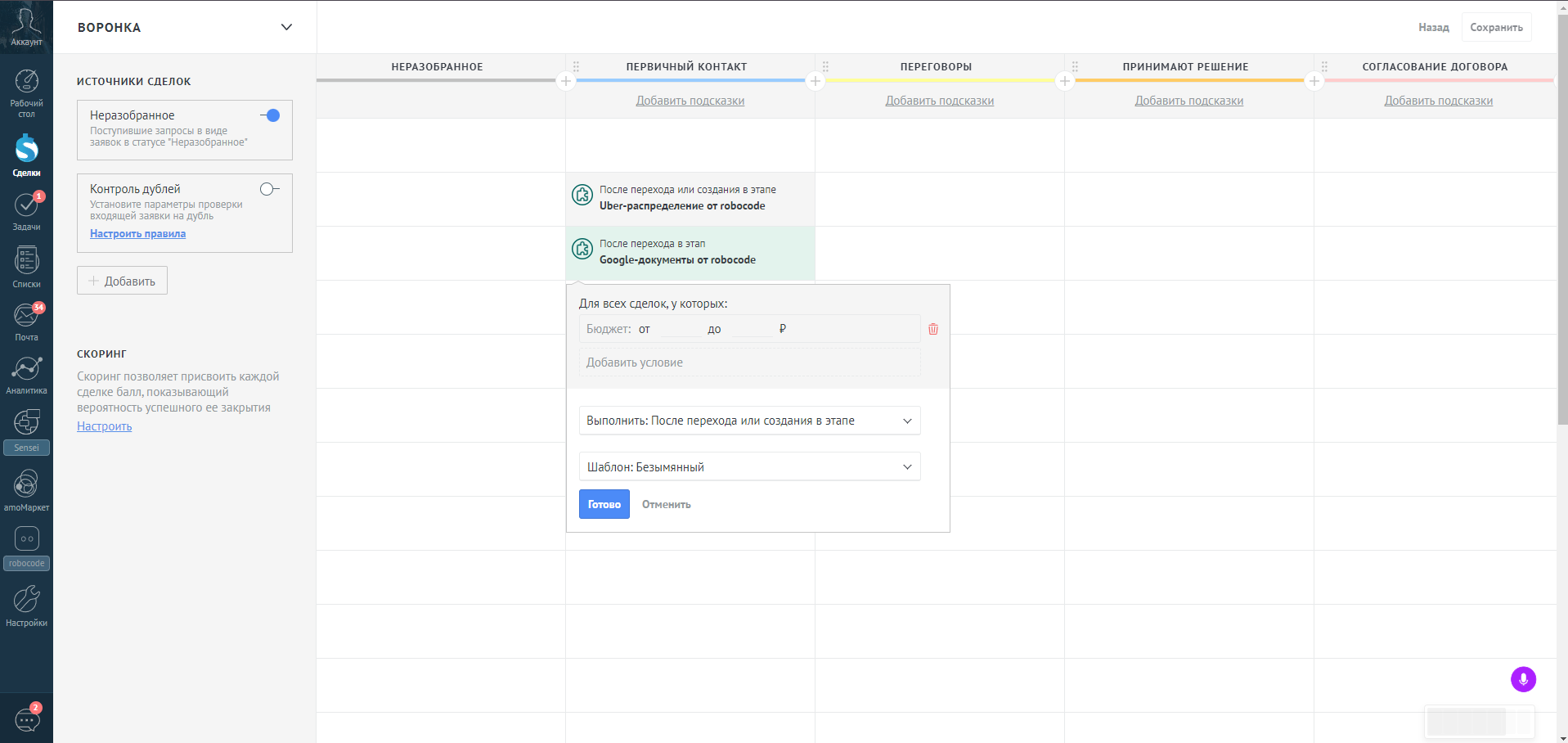Focus the budget 'от' input field
The height and width of the screenshot is (743, 1568).
[680, 329]
